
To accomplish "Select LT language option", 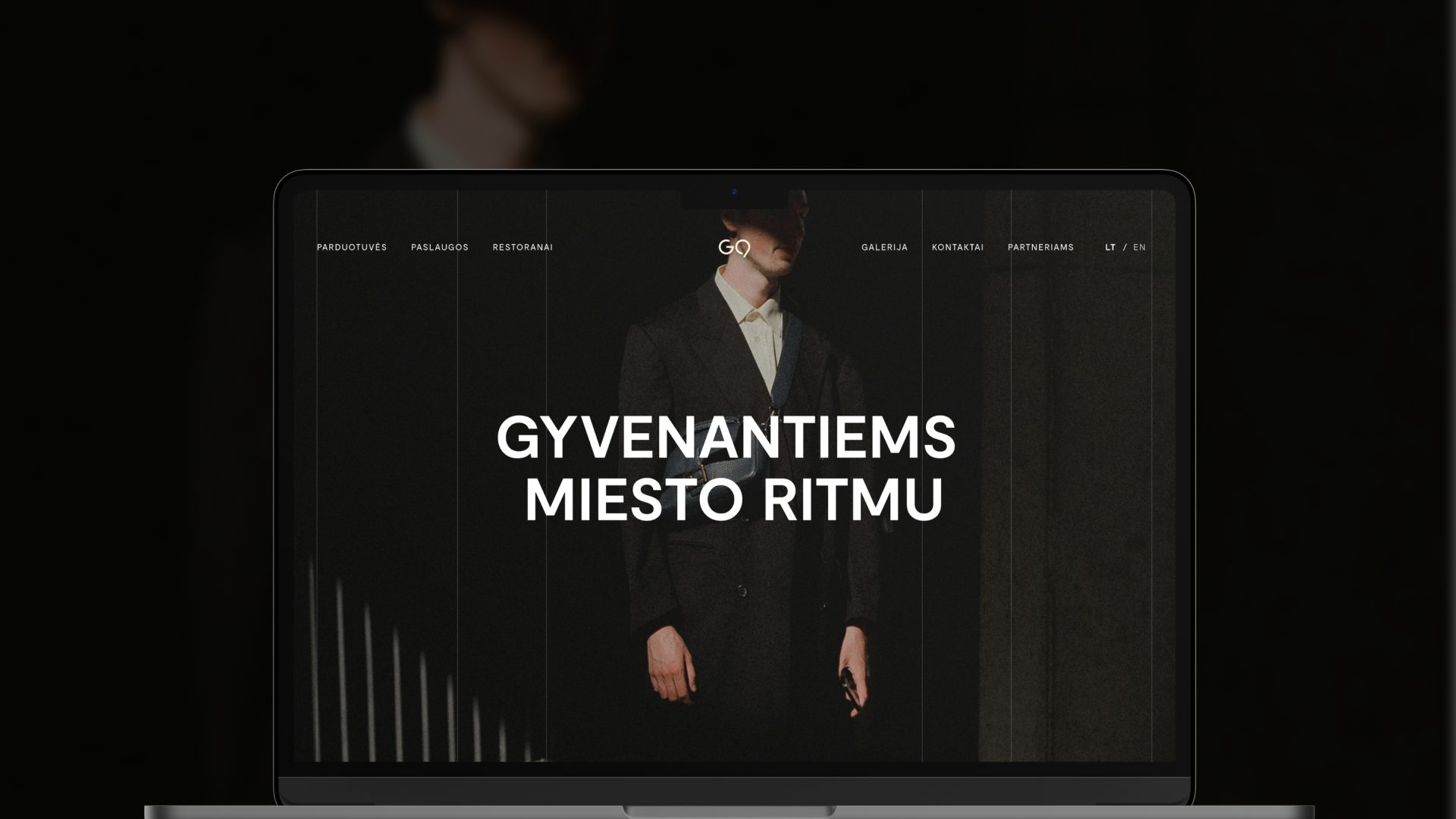I will (1110, 247).
